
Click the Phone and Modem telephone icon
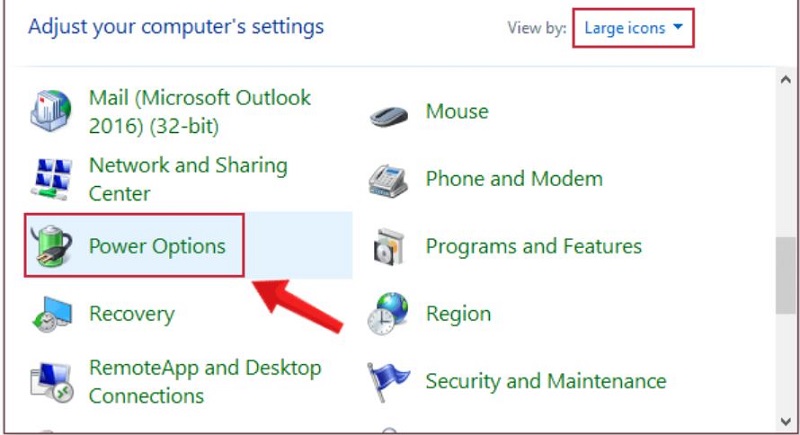coord(388,181)
